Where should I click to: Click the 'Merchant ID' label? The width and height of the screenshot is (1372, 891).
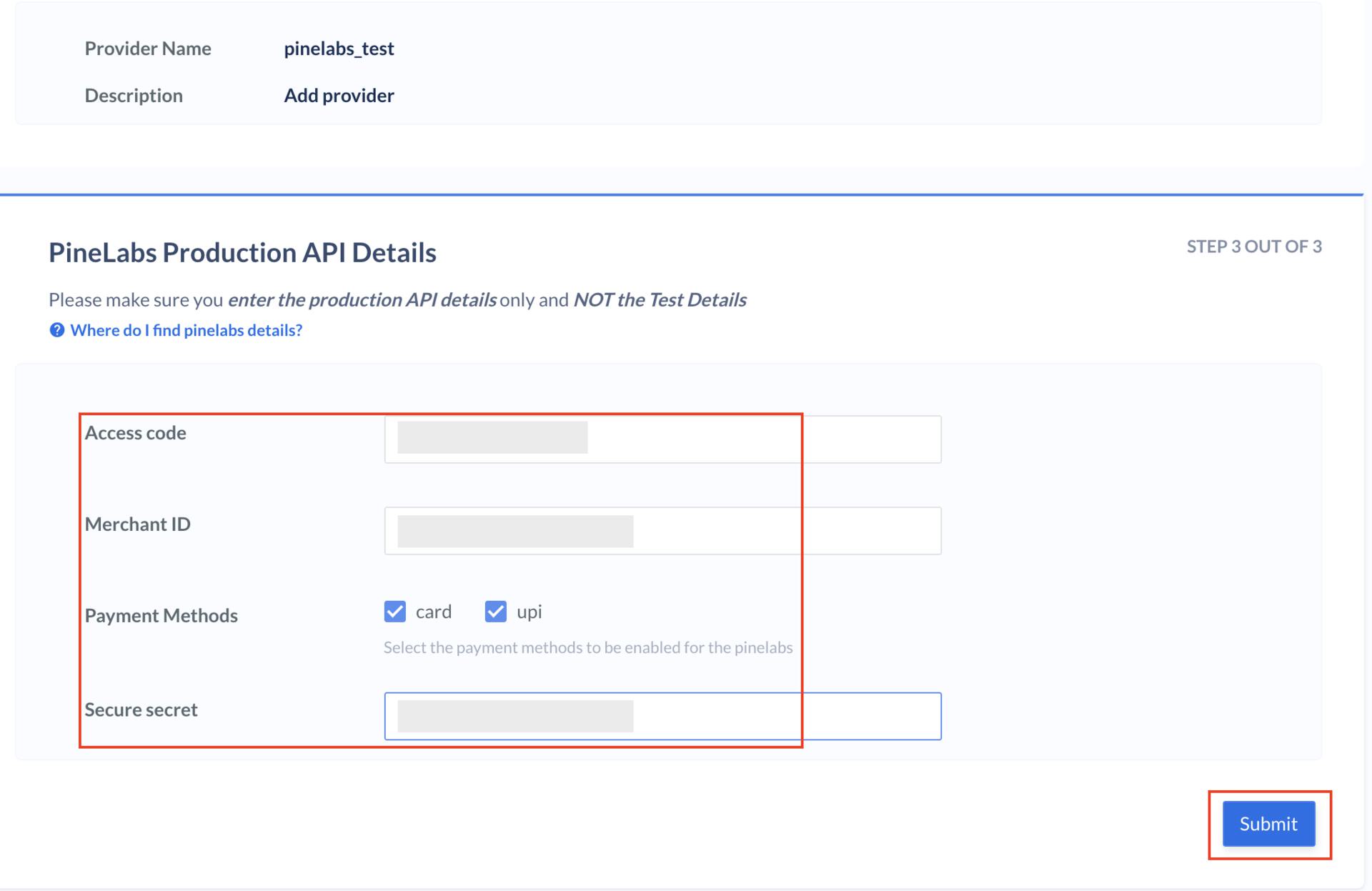(x=137, y=524)
